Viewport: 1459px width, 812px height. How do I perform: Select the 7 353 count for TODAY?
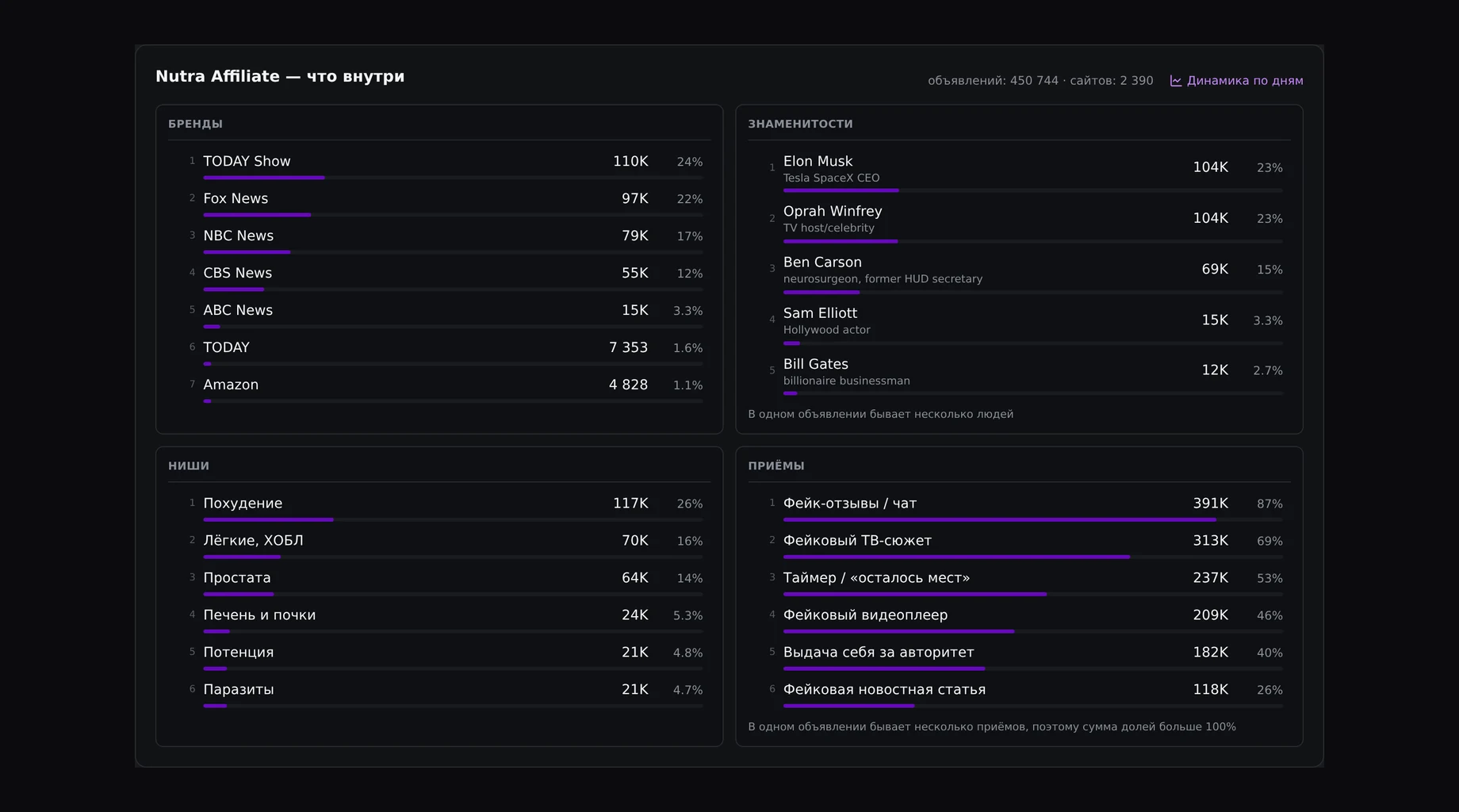(x=628, y=347)
